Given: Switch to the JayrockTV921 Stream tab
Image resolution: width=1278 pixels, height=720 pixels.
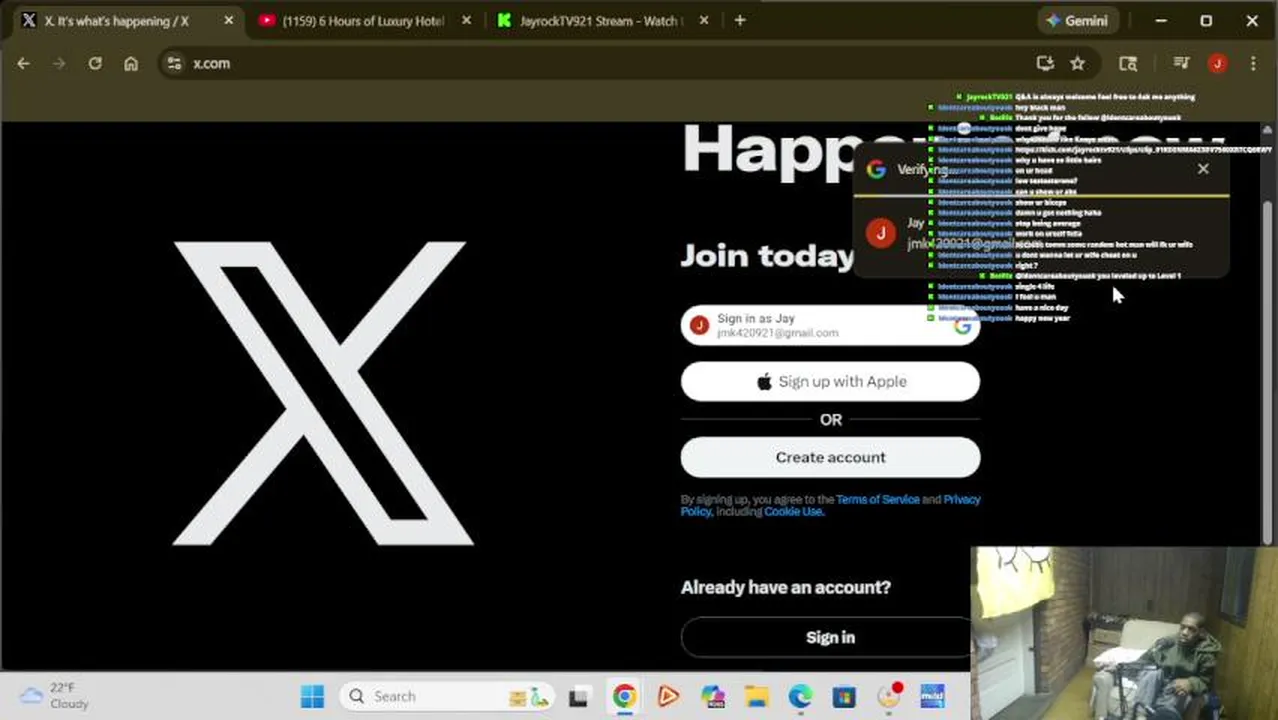Looking at the screenshot, I should tap(601, 20).
